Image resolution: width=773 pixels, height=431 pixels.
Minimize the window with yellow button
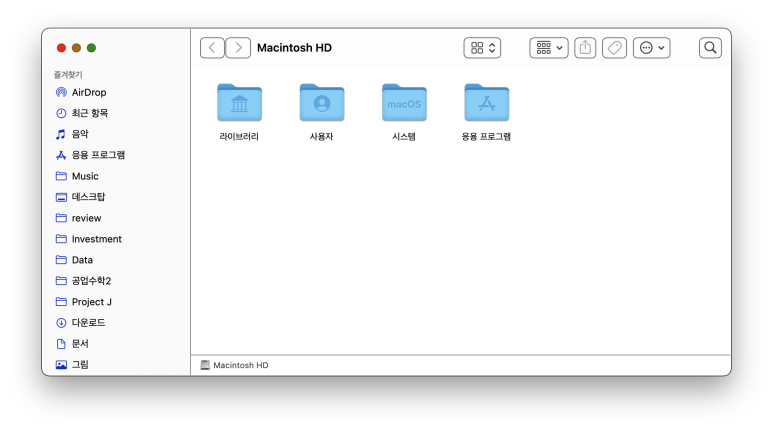76,48
